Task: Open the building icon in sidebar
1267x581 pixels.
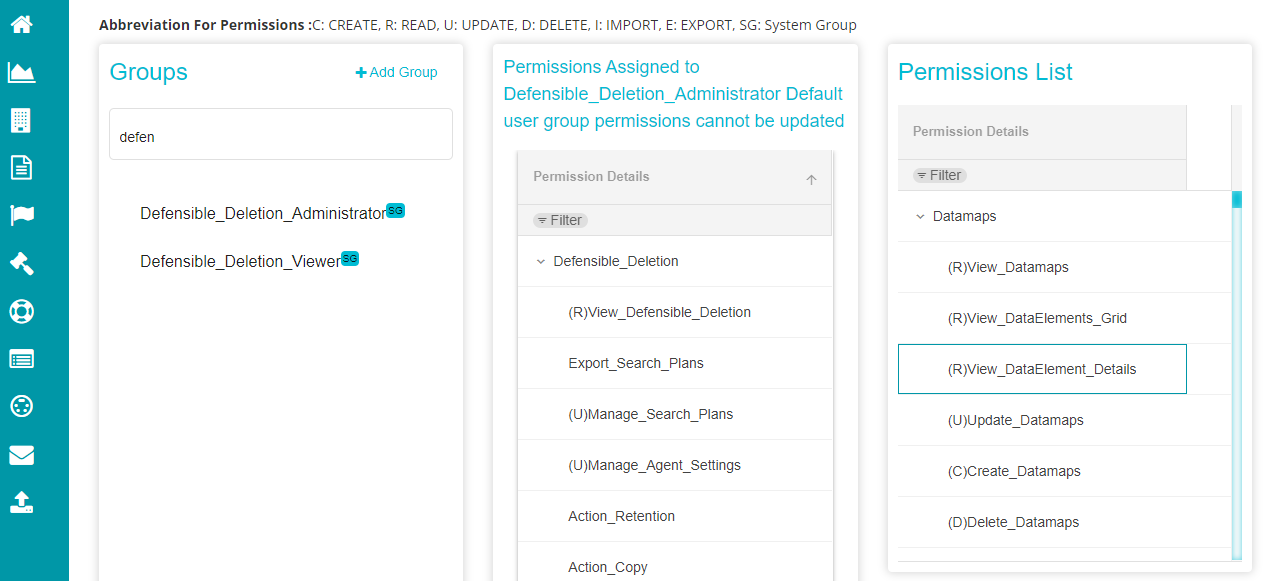Action: pyautogui.click(x=21, y=120)
